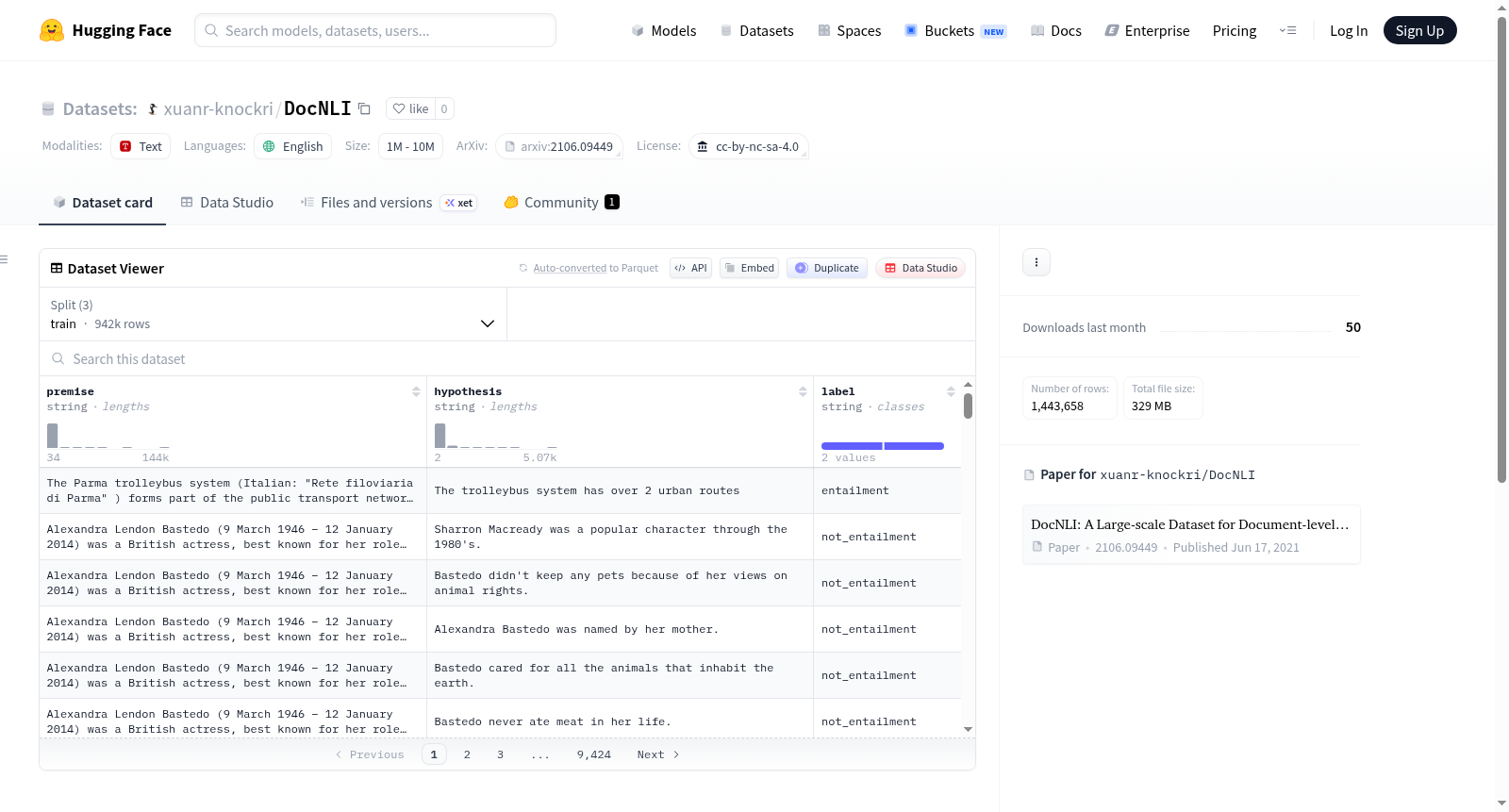Open arxiv:2106.09449 tag
Screen dimensions: 1509x812
coord(559,146)
